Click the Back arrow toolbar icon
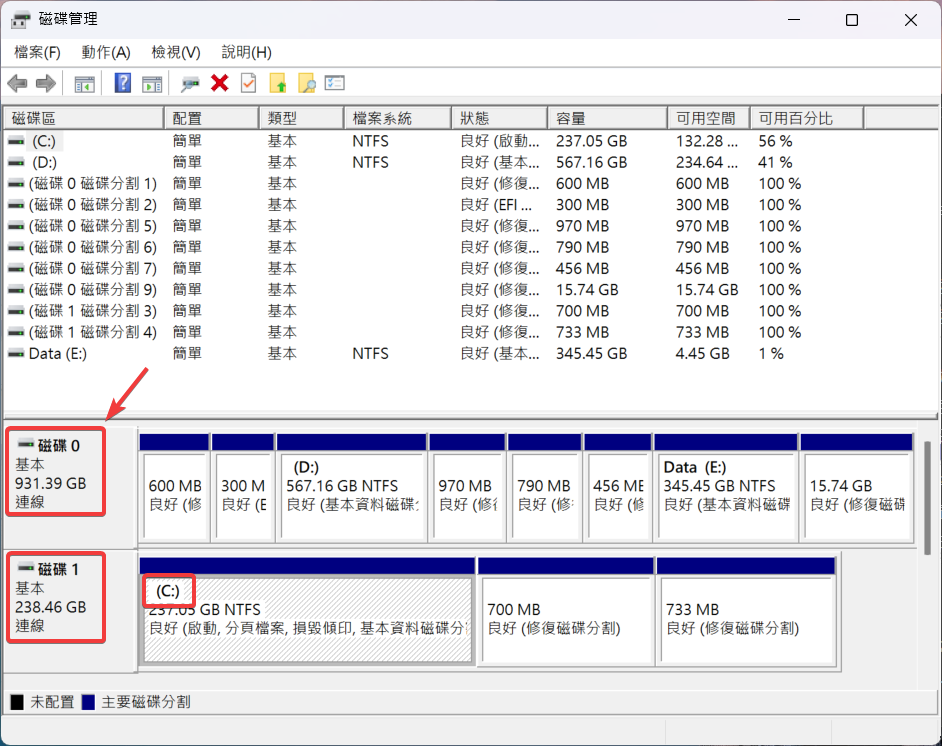 tap(17, 83)
